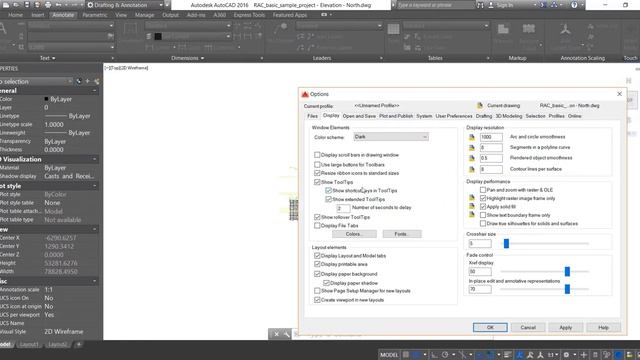The height and width of the screenshot is (360, 640).
Task: Enable the Display File Tabs checkbox
Action: coord(317,225)
